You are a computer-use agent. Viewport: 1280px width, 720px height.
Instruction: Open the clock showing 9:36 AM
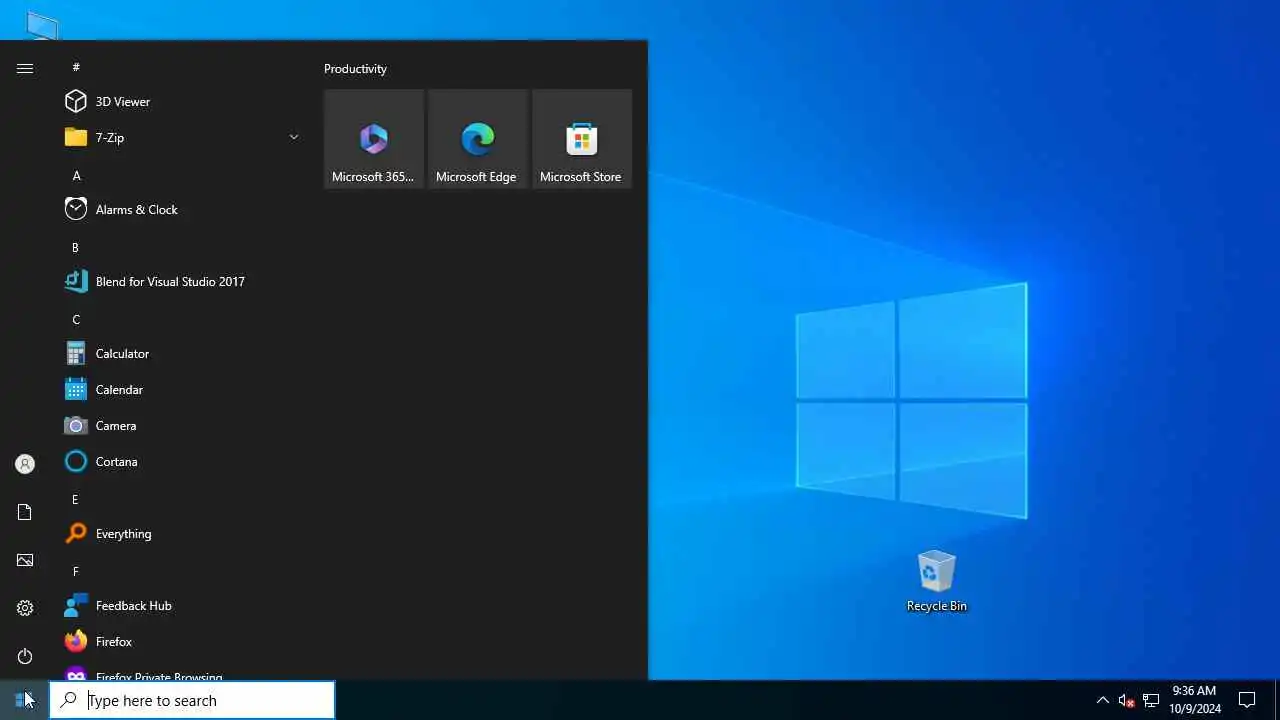pyautogui.click(x=1194, y=700)
